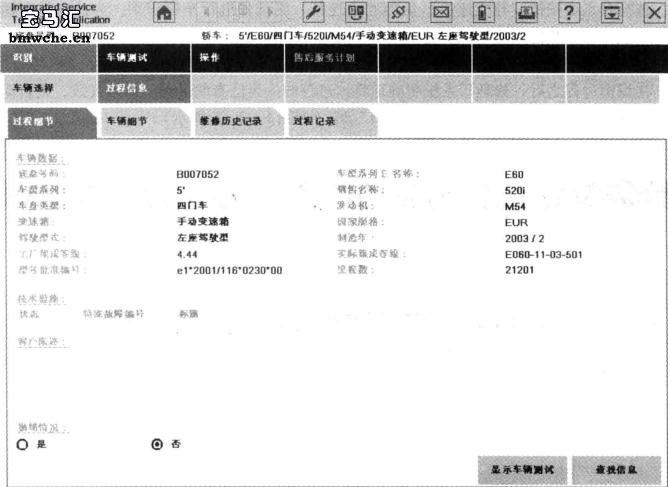
Task: Open the envelope message icon
Action: coord(441,12)
